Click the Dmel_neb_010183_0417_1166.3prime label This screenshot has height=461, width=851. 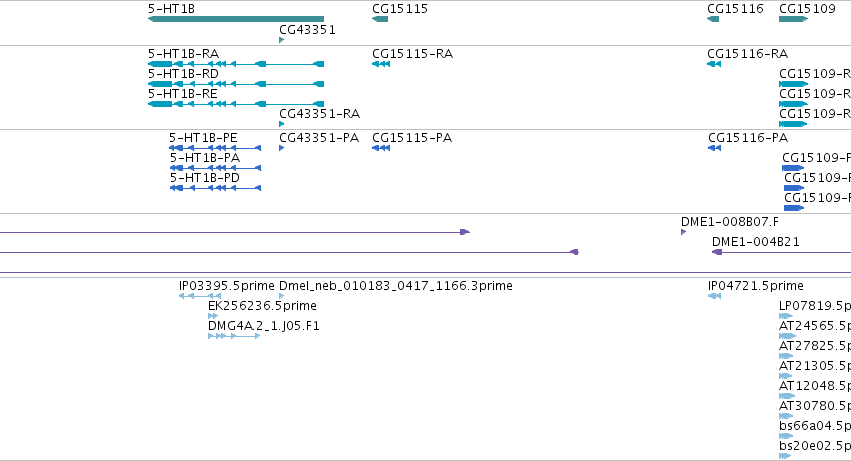click(x=396, y=286)
